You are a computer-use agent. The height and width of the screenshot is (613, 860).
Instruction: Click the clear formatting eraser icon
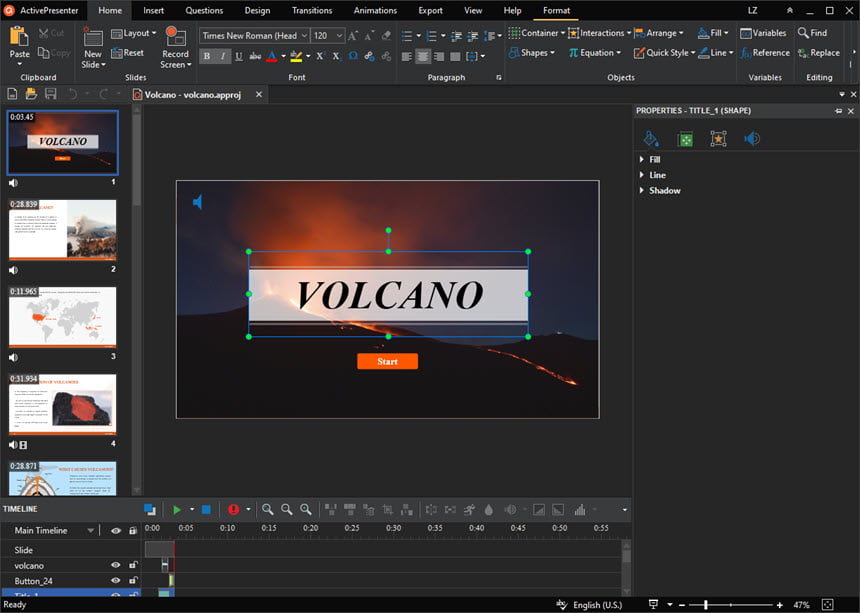[386, 36]
